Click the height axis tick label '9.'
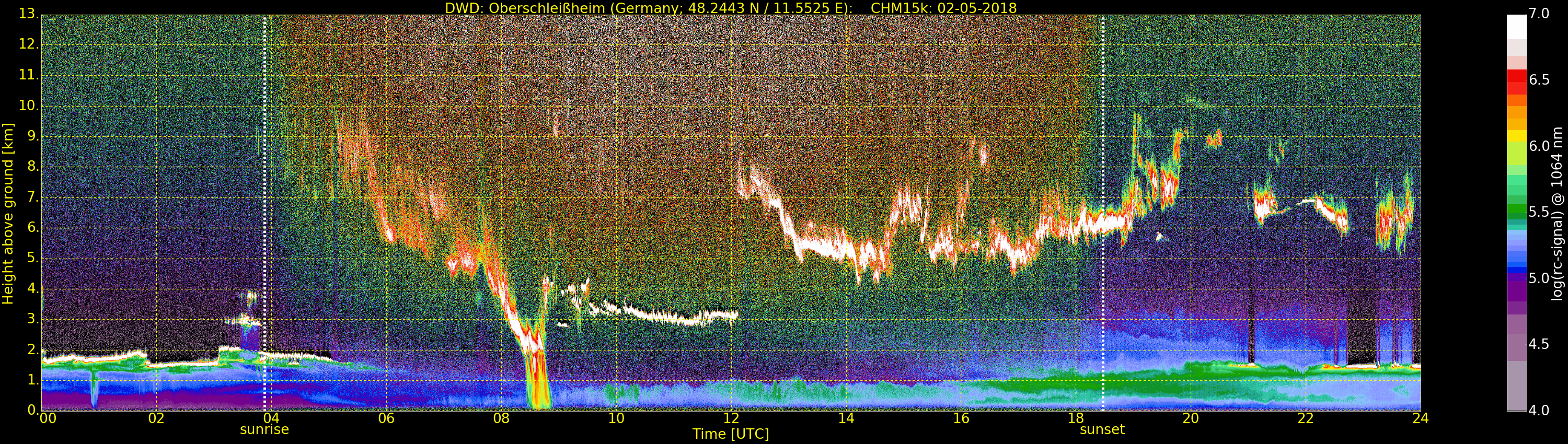The image size is (1568, 444). (32, 136)
